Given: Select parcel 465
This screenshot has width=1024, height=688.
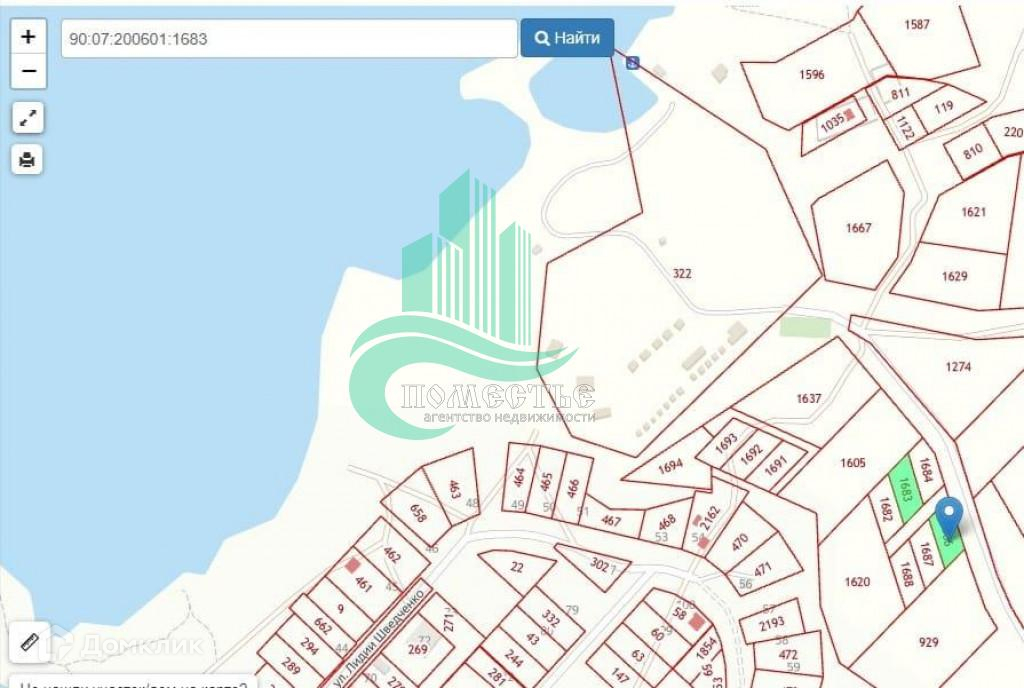Looking at the screenshot, I should pyautogui.click(x=547, y=482).
